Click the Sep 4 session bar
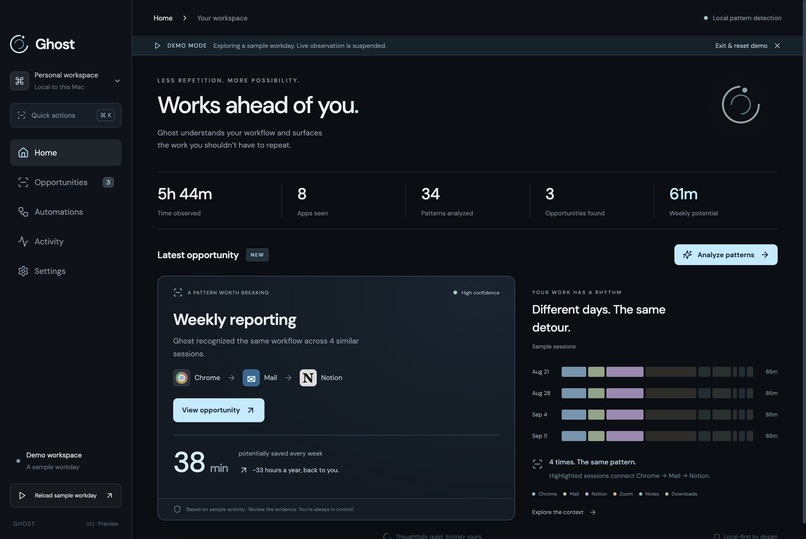806x539 pixels. click(x=657, y=415)
